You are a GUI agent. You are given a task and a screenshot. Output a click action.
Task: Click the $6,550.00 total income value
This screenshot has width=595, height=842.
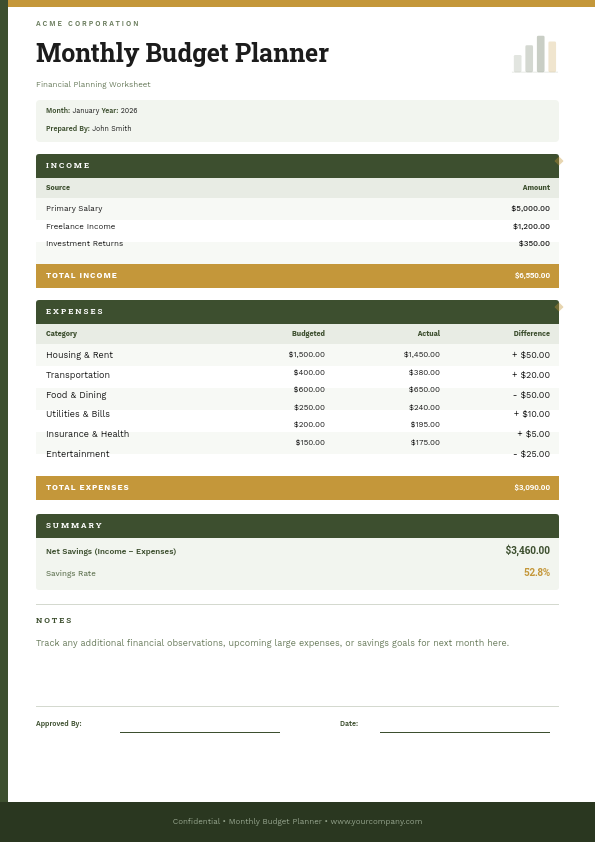click(x=532, y=275)
